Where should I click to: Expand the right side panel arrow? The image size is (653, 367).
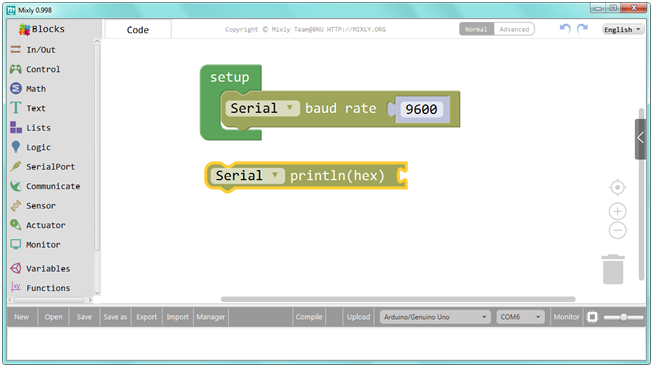[x=641, y=139]
